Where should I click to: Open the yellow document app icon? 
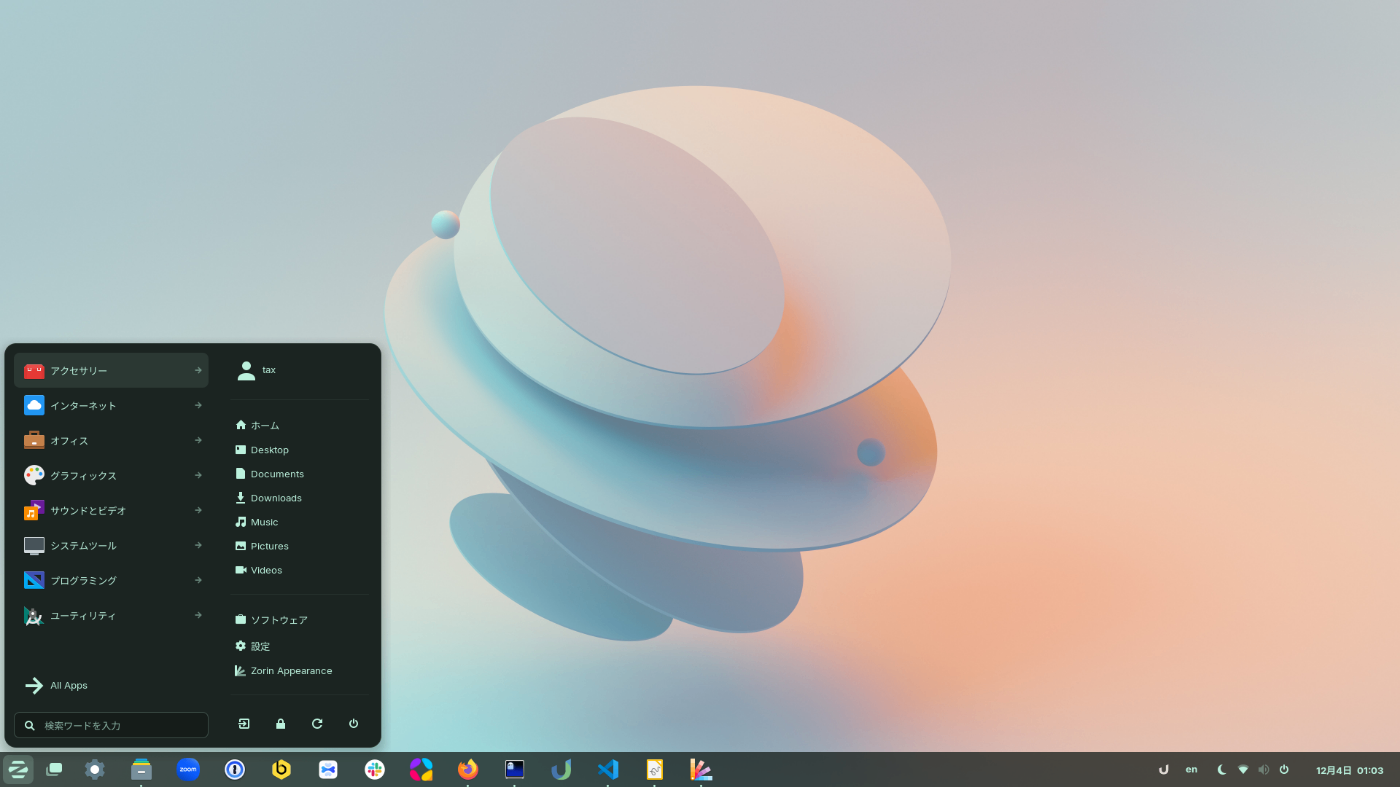pyautogui.click(x=654, y=769)
